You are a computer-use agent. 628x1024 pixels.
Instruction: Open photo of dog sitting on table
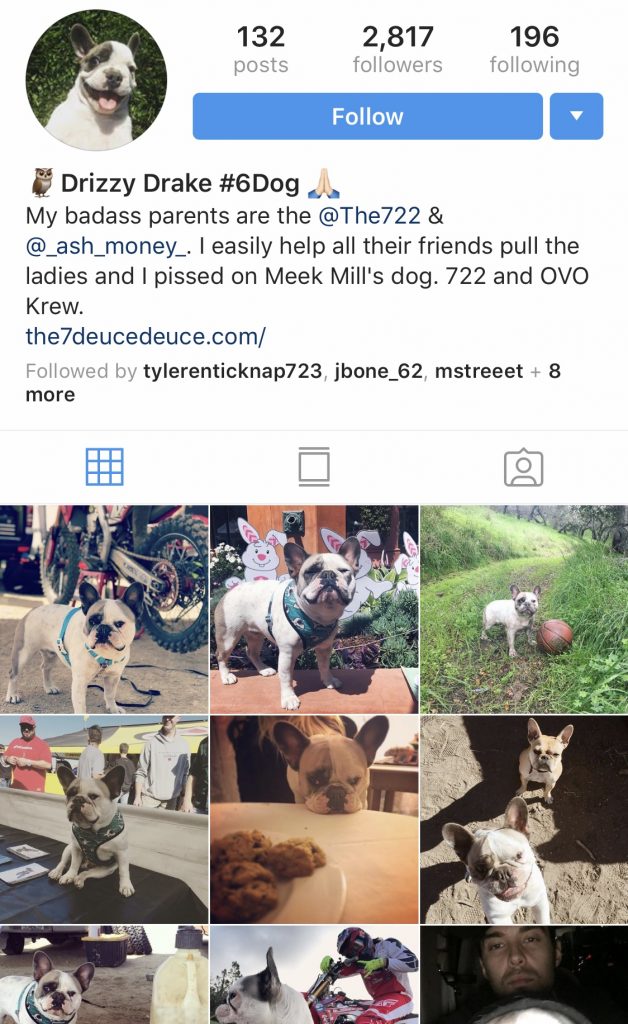click(x=104, y=819)
